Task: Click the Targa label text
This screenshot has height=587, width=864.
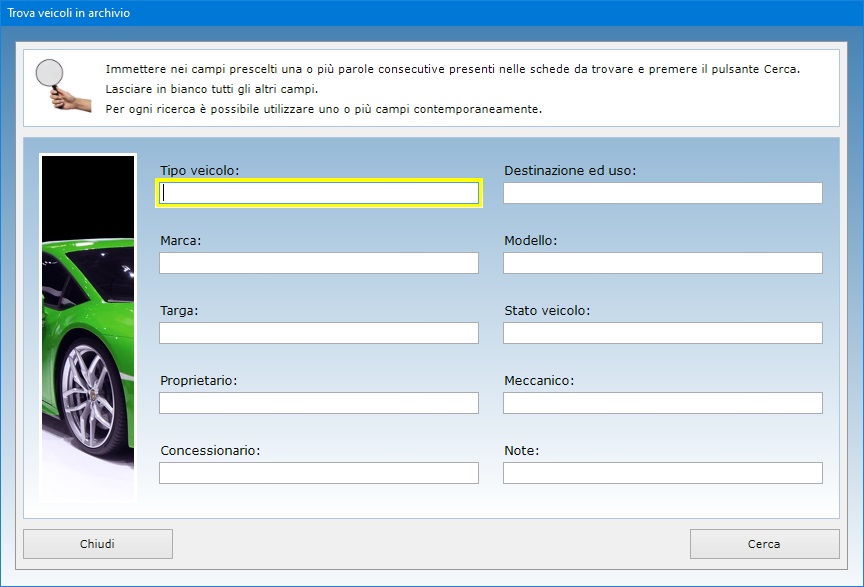Action: point(179,311)
